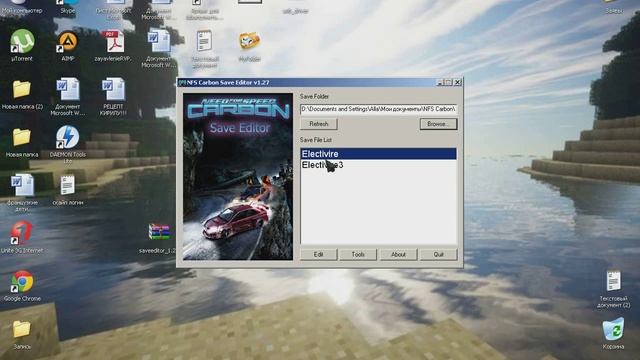Screen dimensions: 640x360
Task: Launch Google Chrome from desktop
Action: pos(22,282)
